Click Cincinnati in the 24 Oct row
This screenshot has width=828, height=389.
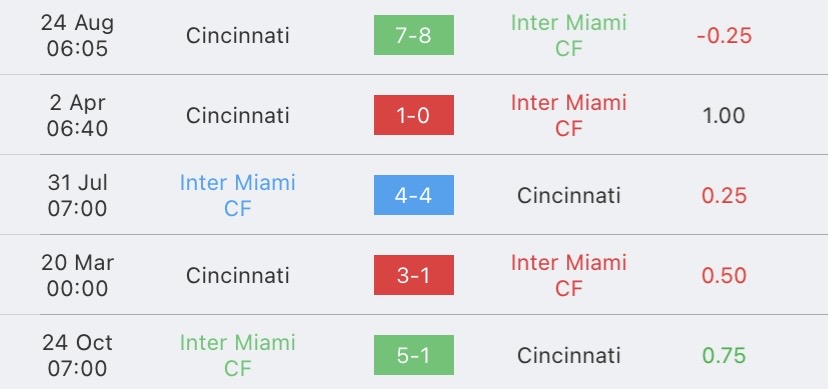(569, 355)
